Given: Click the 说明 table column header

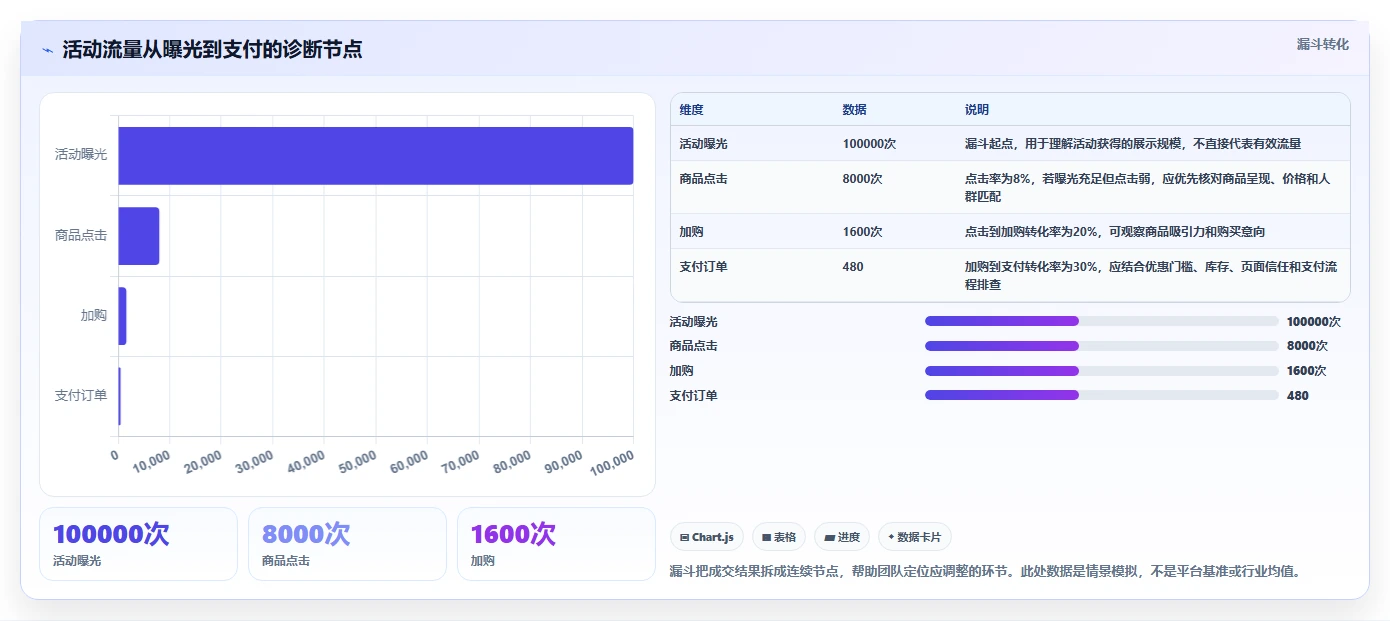Looking at the screenshot, I should tap(977, 110).
